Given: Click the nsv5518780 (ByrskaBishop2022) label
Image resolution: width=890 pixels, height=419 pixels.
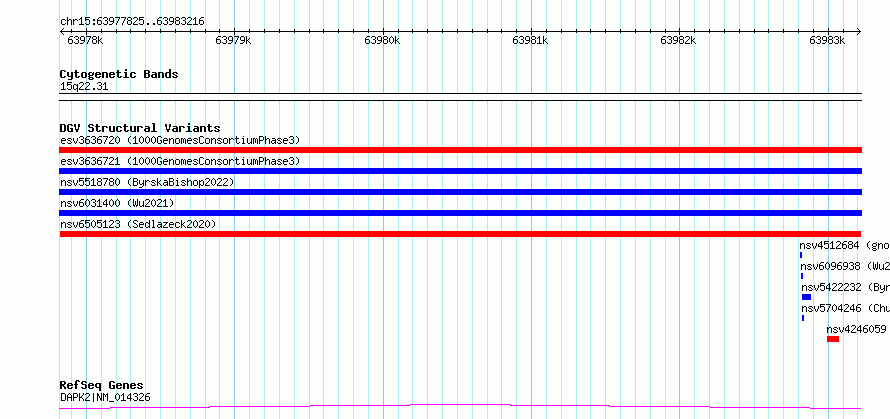Looking at the screenshot, I should click(147, 182).
